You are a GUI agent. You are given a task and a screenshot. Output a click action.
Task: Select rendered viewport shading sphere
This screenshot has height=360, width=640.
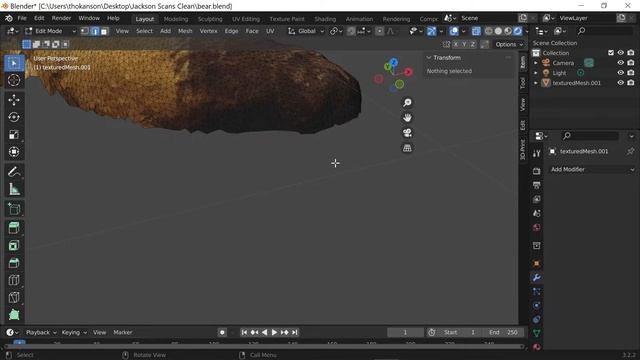(518, 31)
